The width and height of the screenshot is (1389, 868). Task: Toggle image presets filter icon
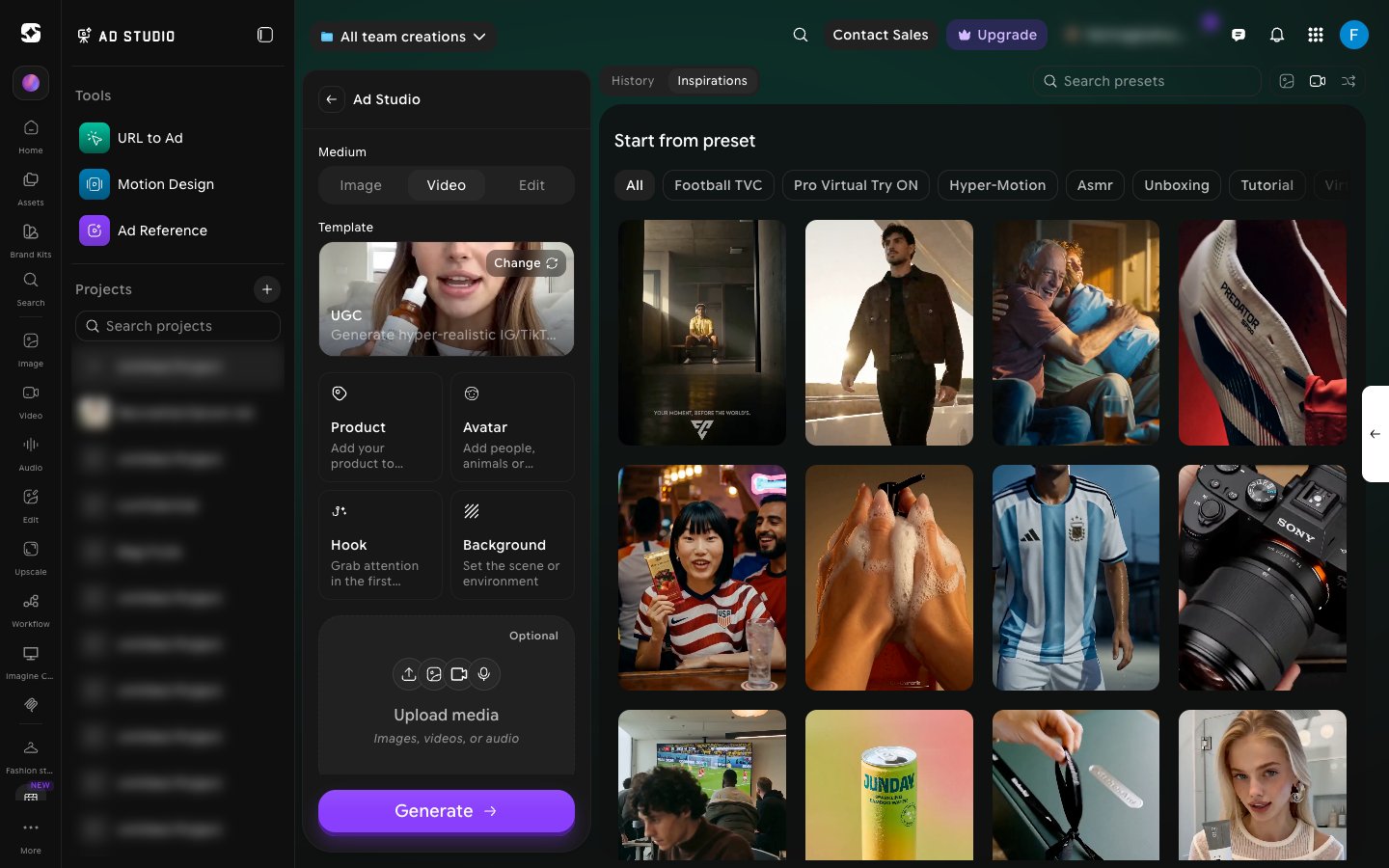coord(1287,81)
